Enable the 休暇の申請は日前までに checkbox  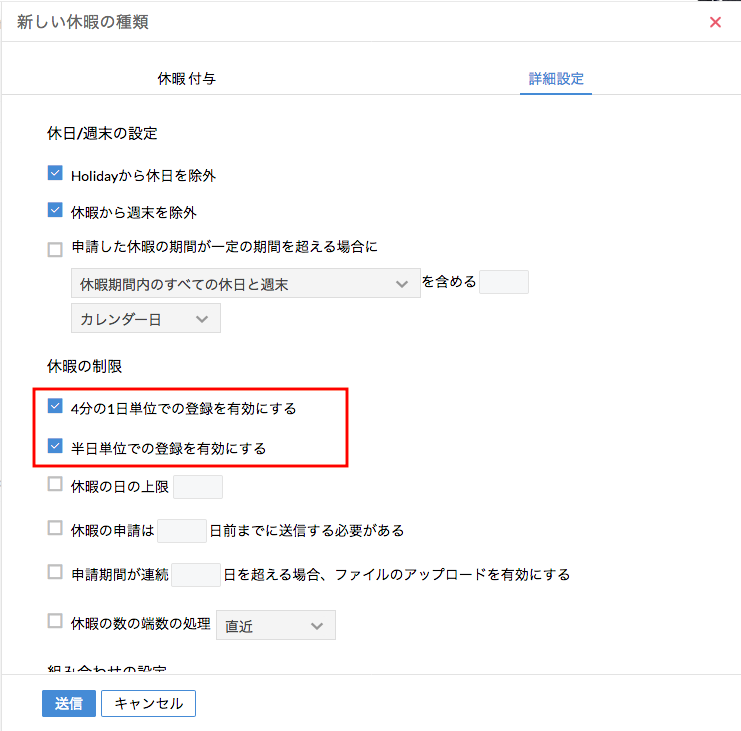(55, 528)
